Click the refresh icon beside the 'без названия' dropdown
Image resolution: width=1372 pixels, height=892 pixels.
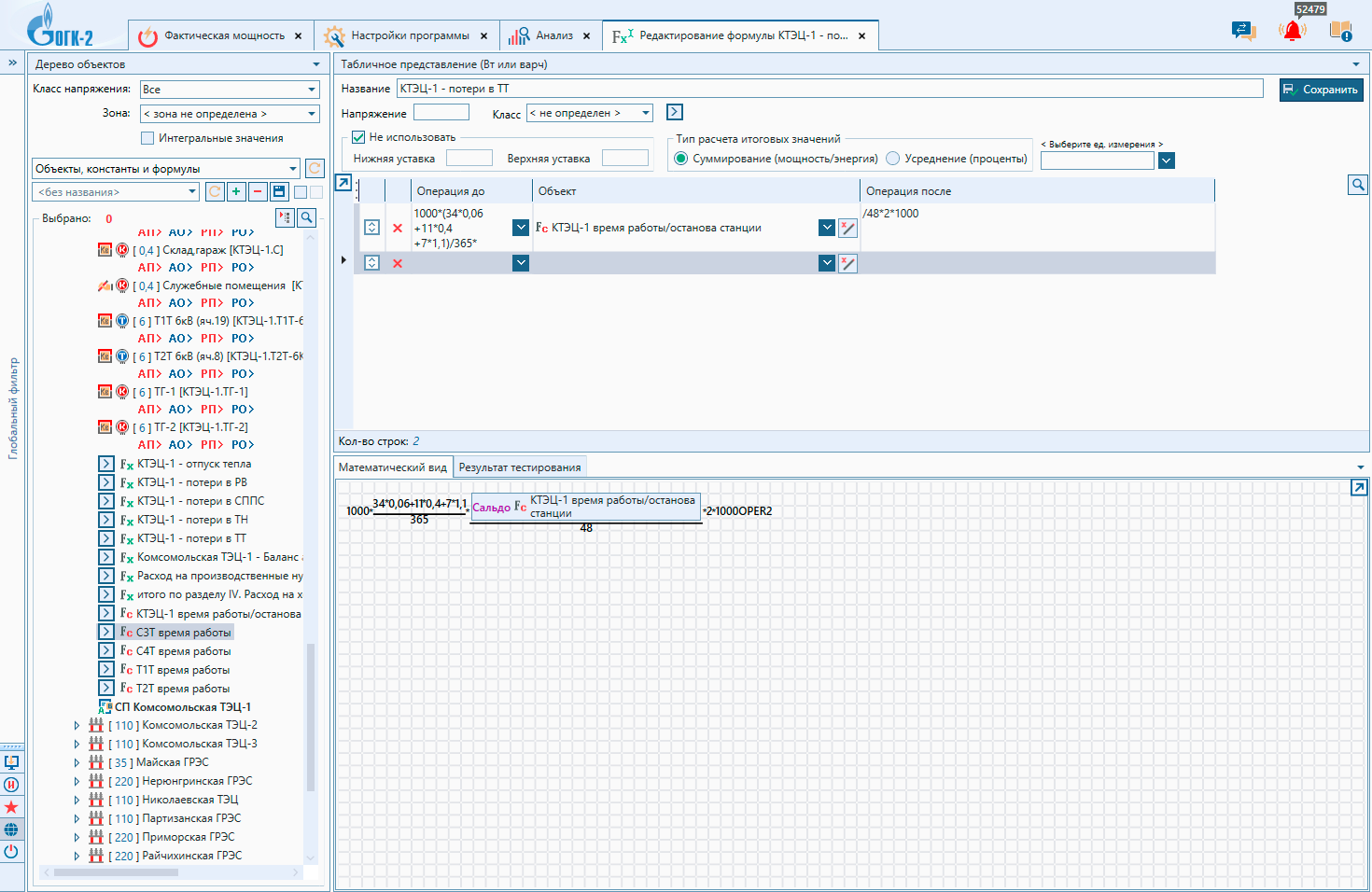coord(215,191)
